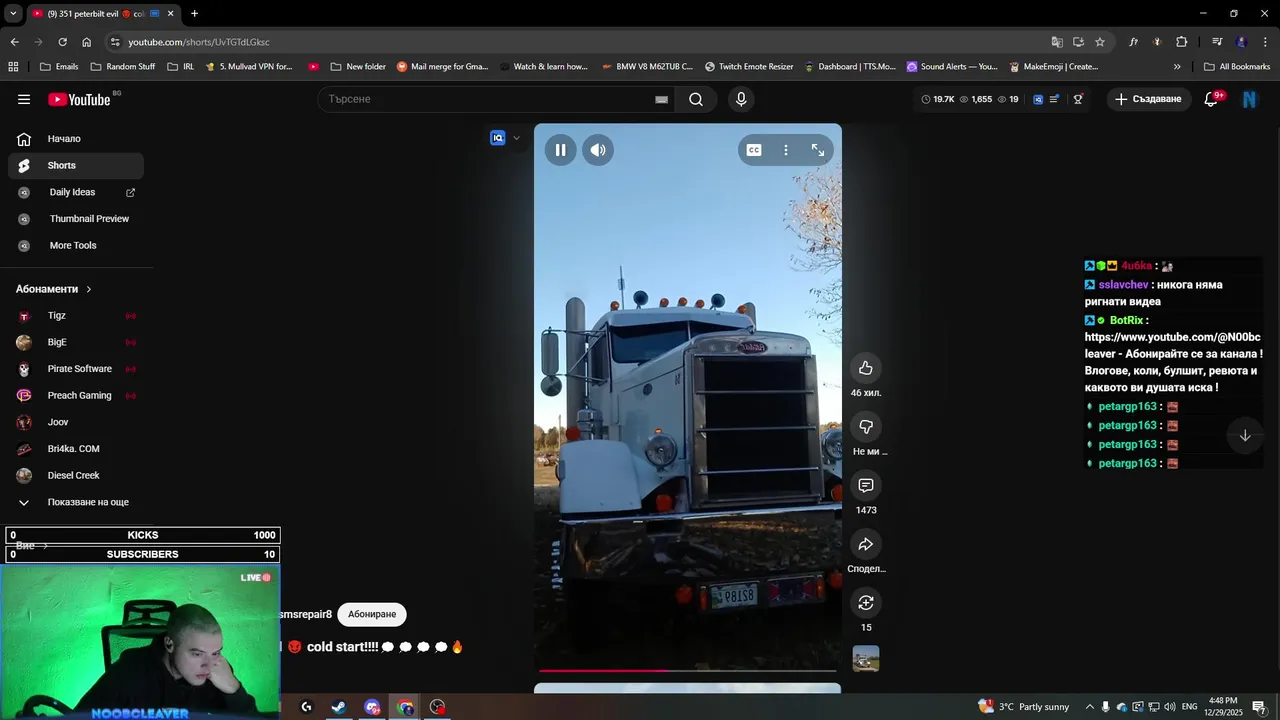Bookmark this page with the star
The width and height of the screenshot is (1280, 720).
(1100, 42)
